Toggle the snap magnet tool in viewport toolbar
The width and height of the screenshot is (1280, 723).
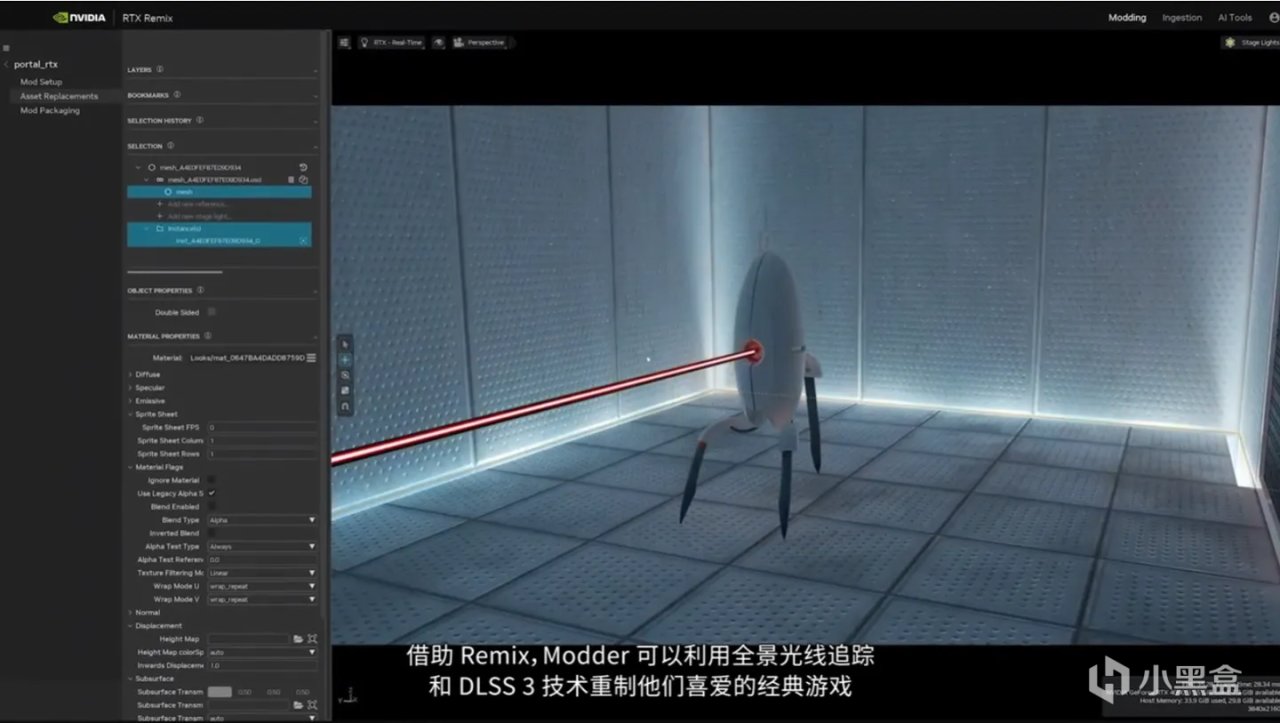pos(345,406)
